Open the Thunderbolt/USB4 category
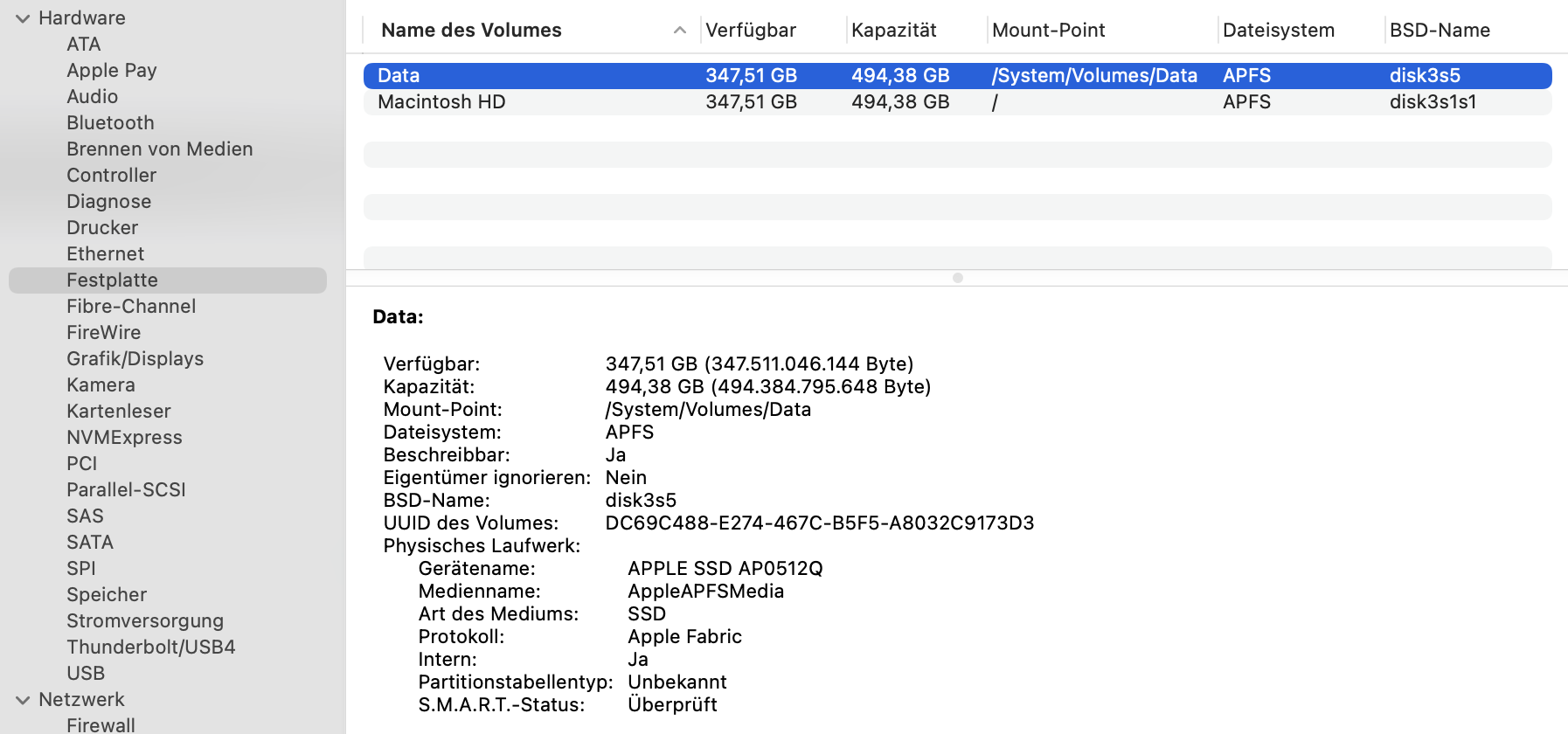Viewport: 1568px width, 734px height. [150, 647]
